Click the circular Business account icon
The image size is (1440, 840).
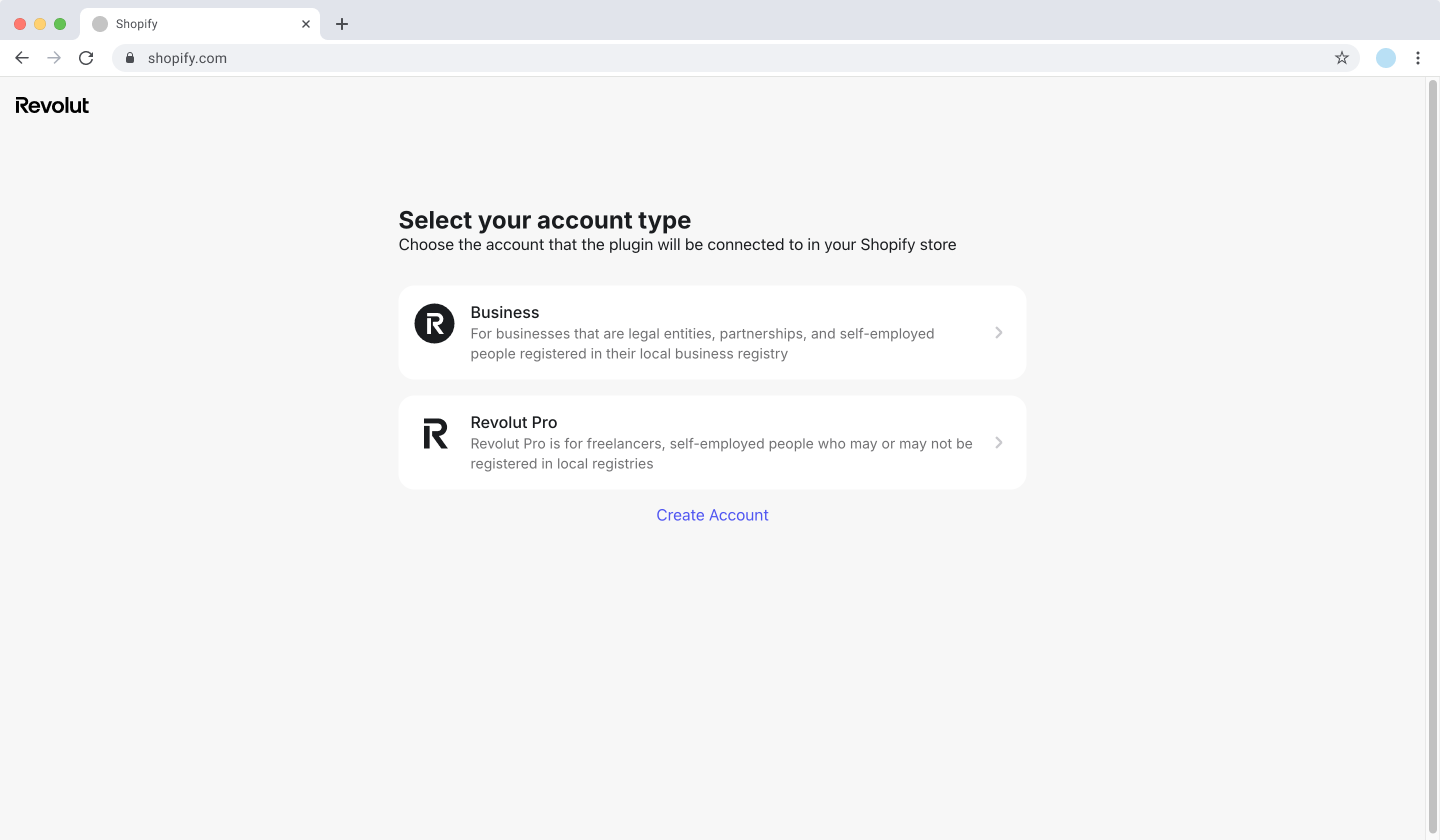click(434, 324)
